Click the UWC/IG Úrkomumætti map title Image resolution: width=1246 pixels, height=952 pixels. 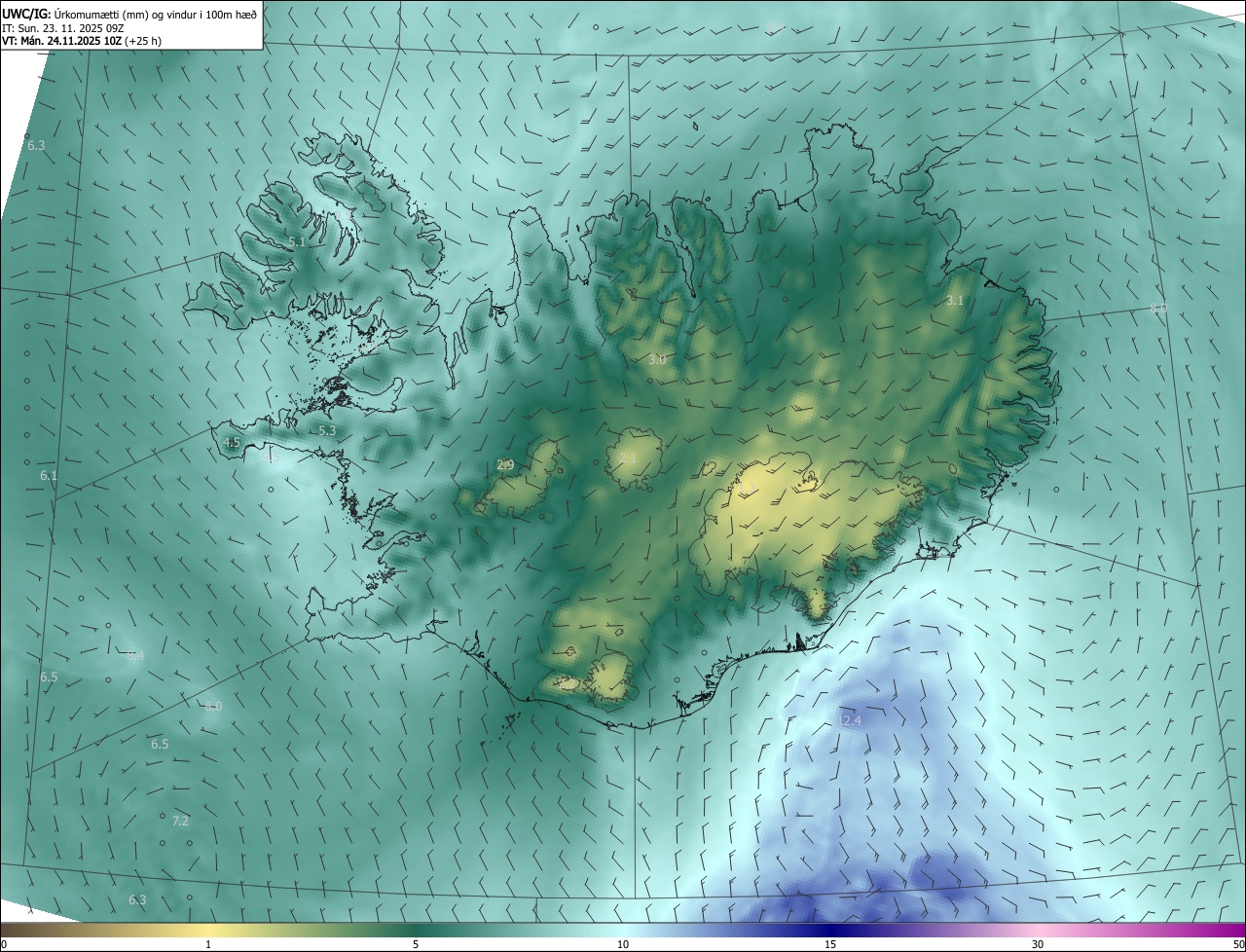click(x=129, y=14)
